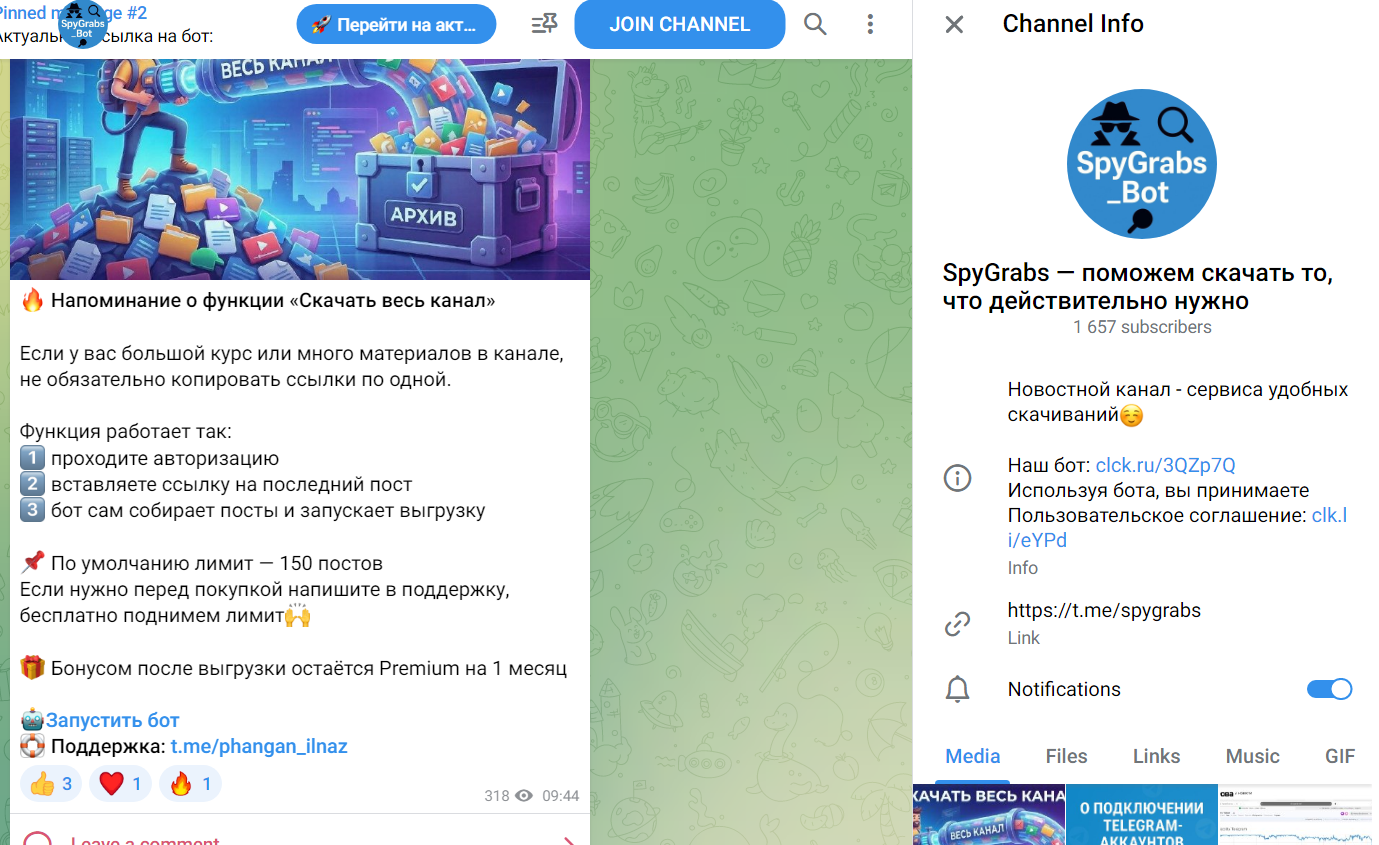This screenshot has width=1379, height=845.
Task: Click the '1 657 subscribers' count
Action: 1142,327
